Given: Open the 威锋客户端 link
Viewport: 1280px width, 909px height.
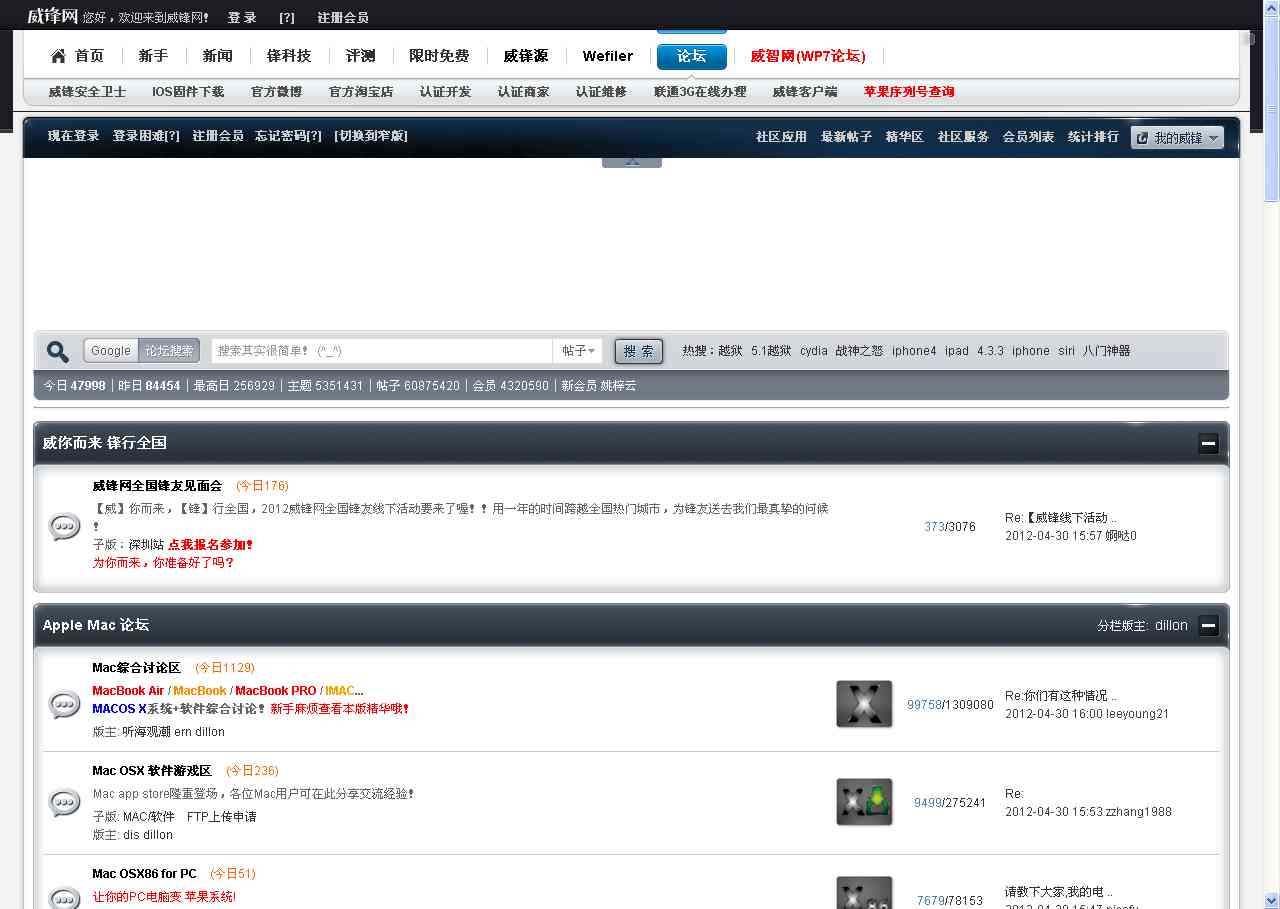Looking at the screenshot, I should [805, 91].
